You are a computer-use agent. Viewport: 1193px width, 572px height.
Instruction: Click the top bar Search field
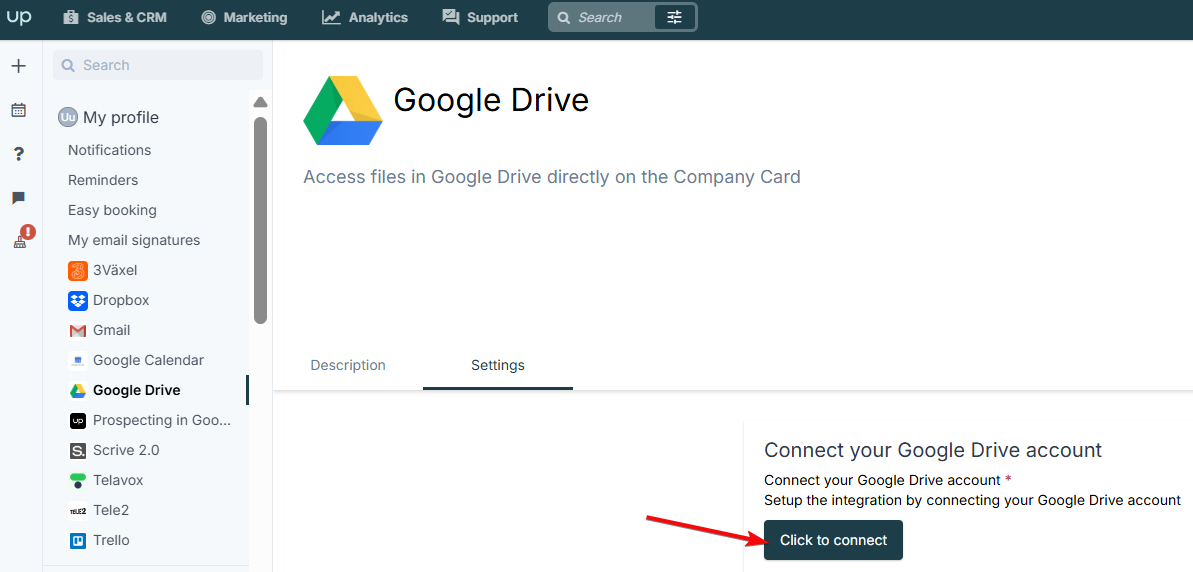pyautogui.click(x=603, y=17)
